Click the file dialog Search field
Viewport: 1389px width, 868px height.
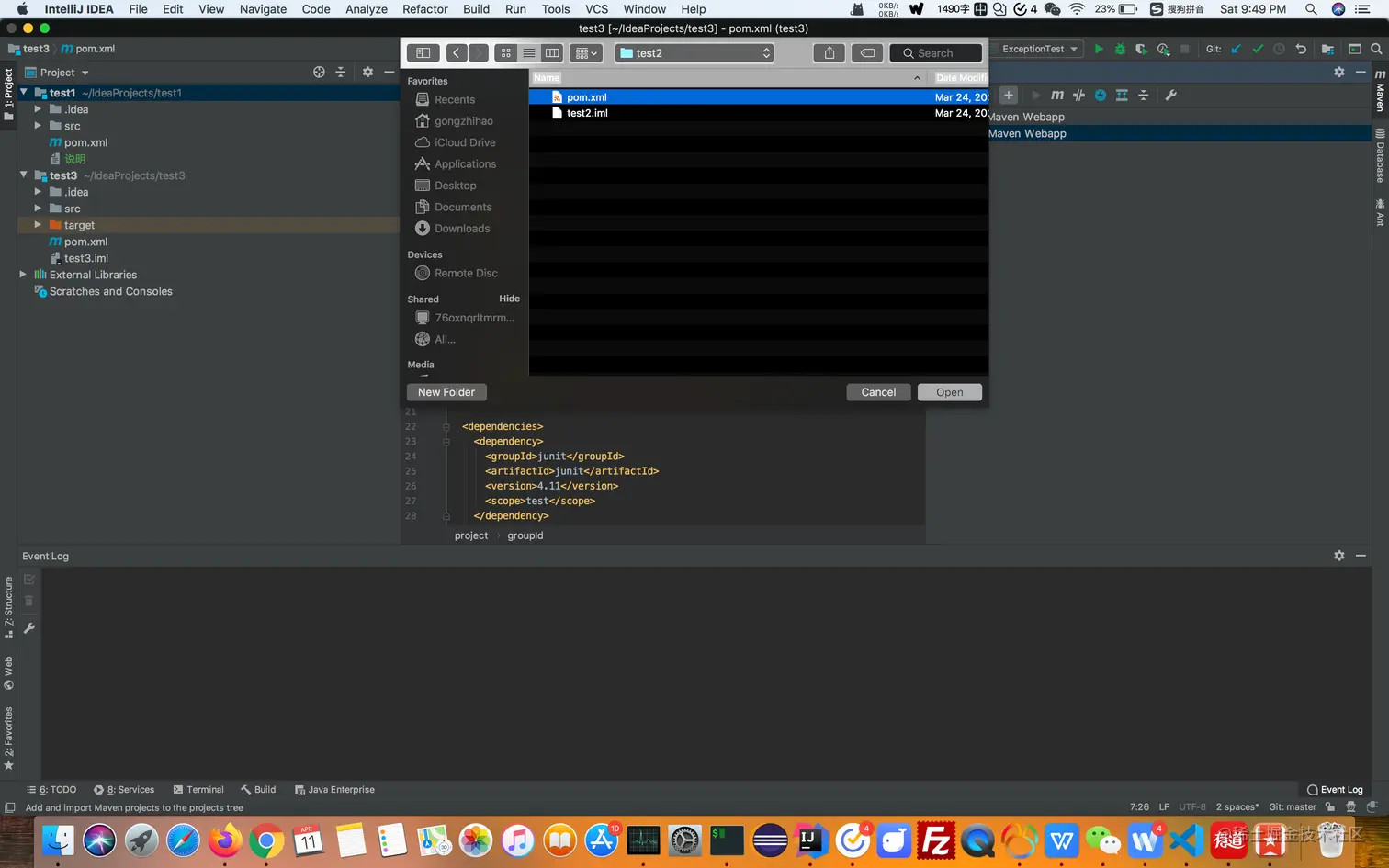(x=936, y=53)
